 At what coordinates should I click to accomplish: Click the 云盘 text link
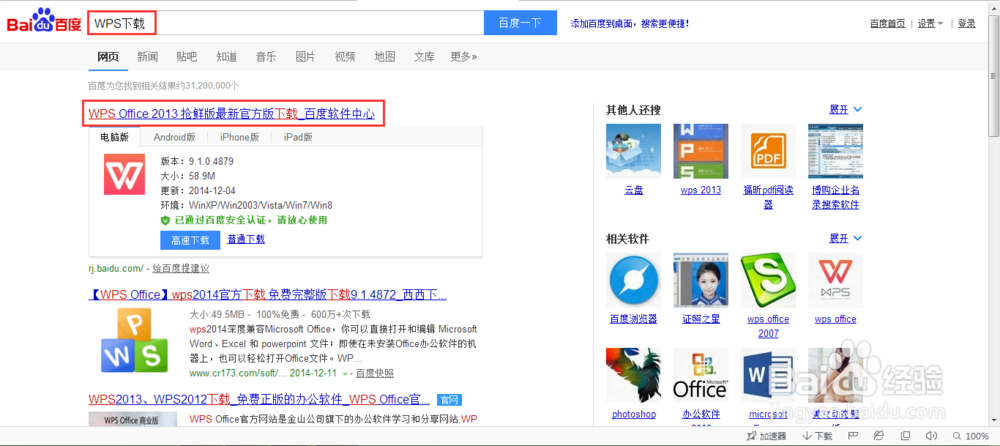[x=633, y=190]
